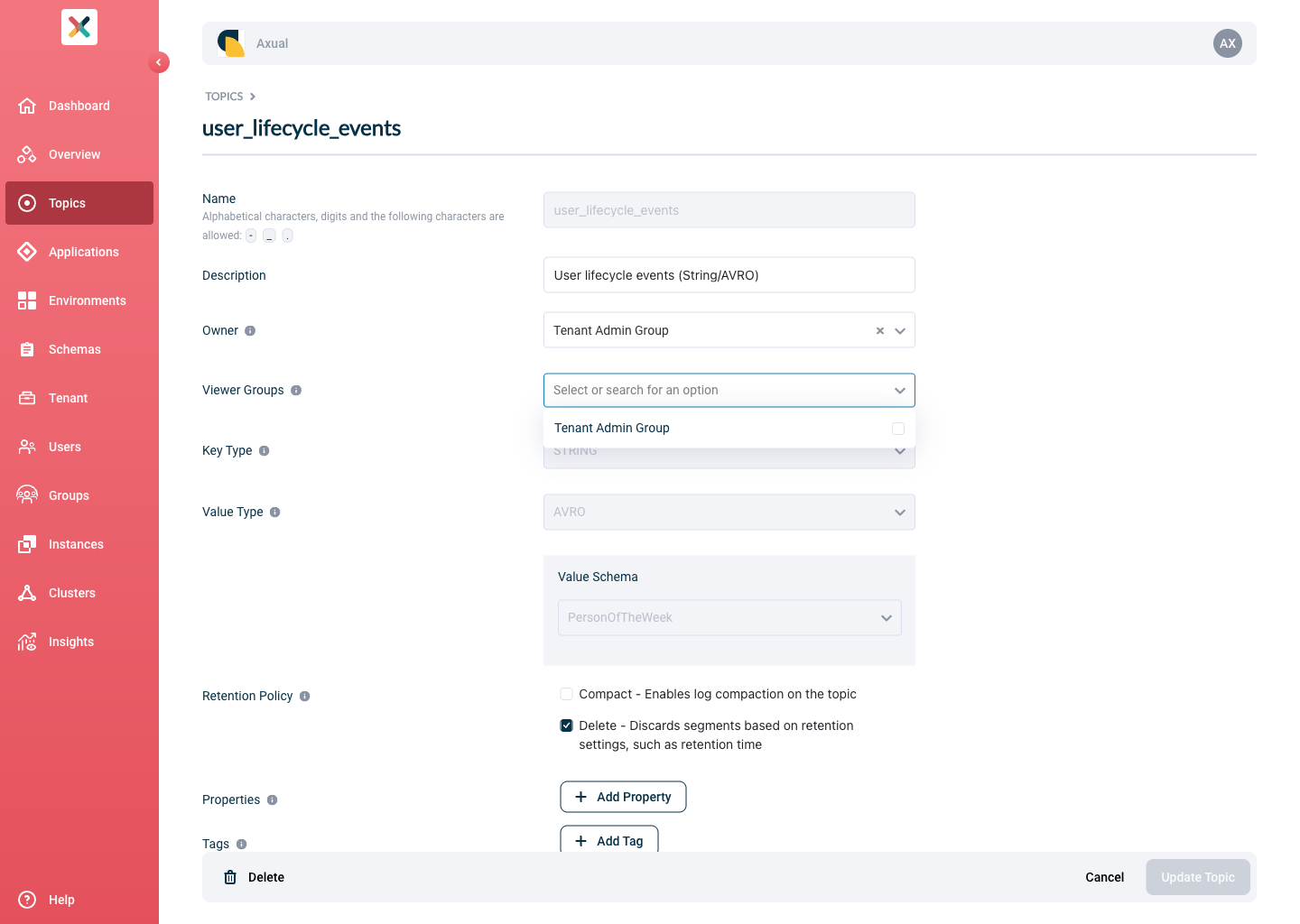Select Tenant Admin Group in the options list
The height and width of the screenshot is (924, 1300).
[729, 429]
